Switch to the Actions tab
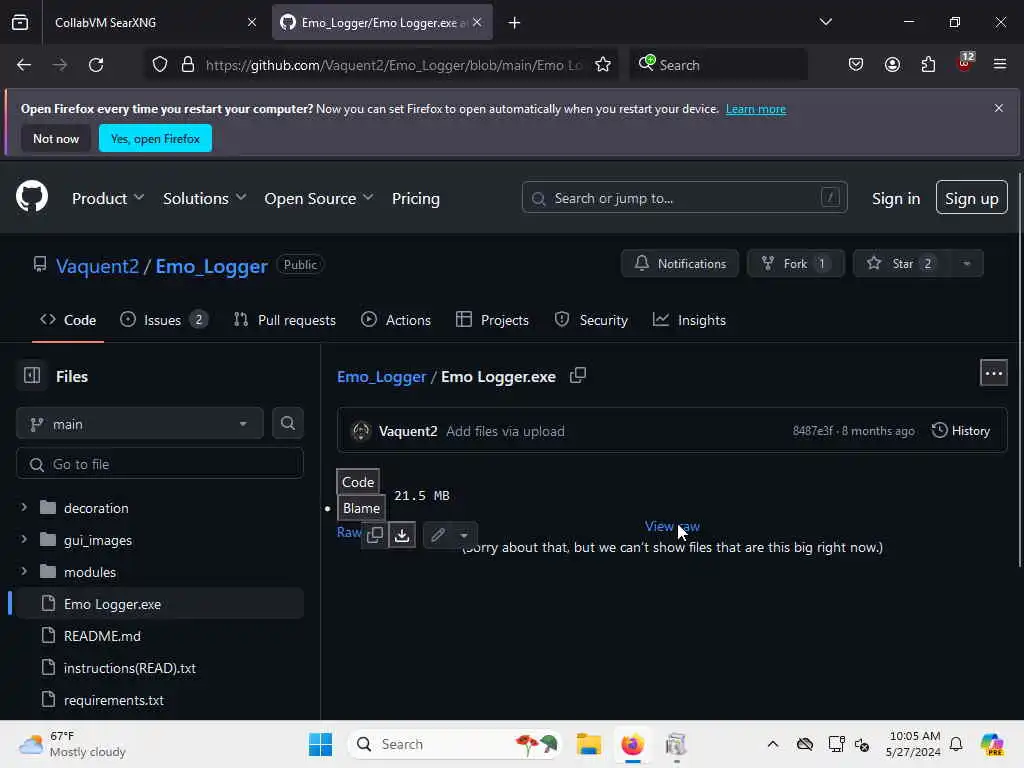The height and width of the screenshot is (768, 1024). pyautogui.click(x=396, y=319)
